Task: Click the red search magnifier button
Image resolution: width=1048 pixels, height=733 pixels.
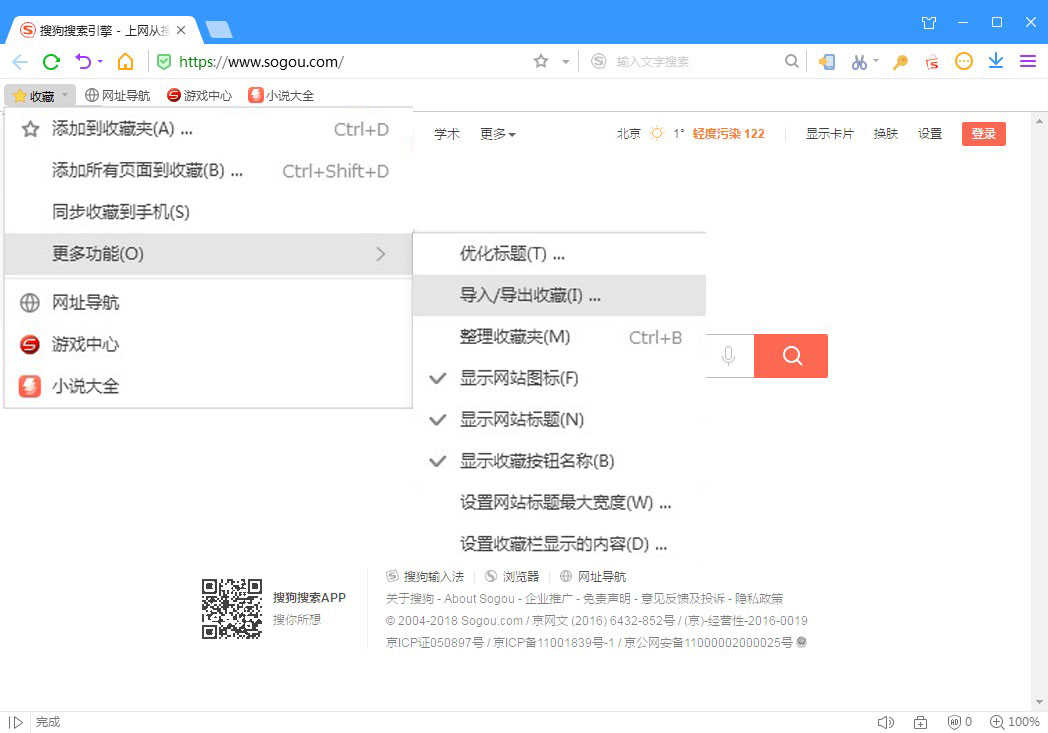Action: (791, 355)
